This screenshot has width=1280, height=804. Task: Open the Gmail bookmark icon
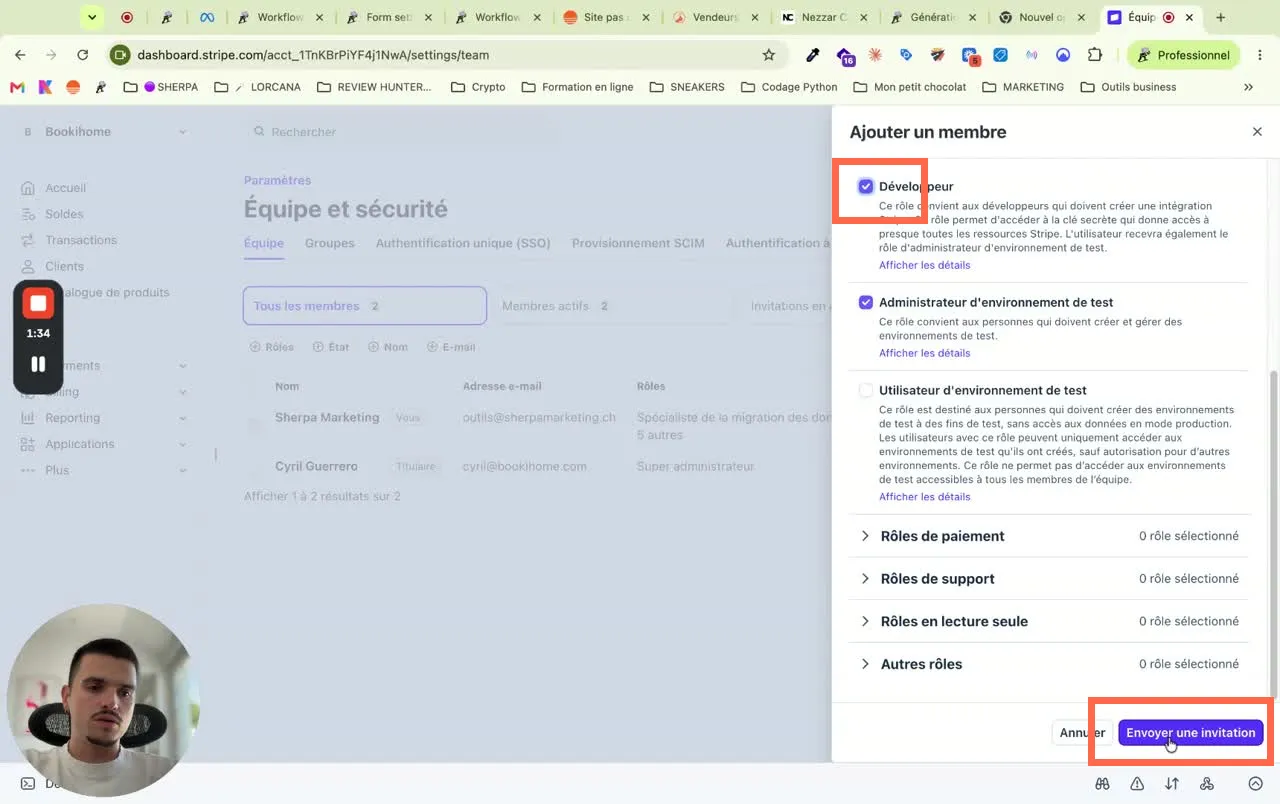[x=17, y=87]
